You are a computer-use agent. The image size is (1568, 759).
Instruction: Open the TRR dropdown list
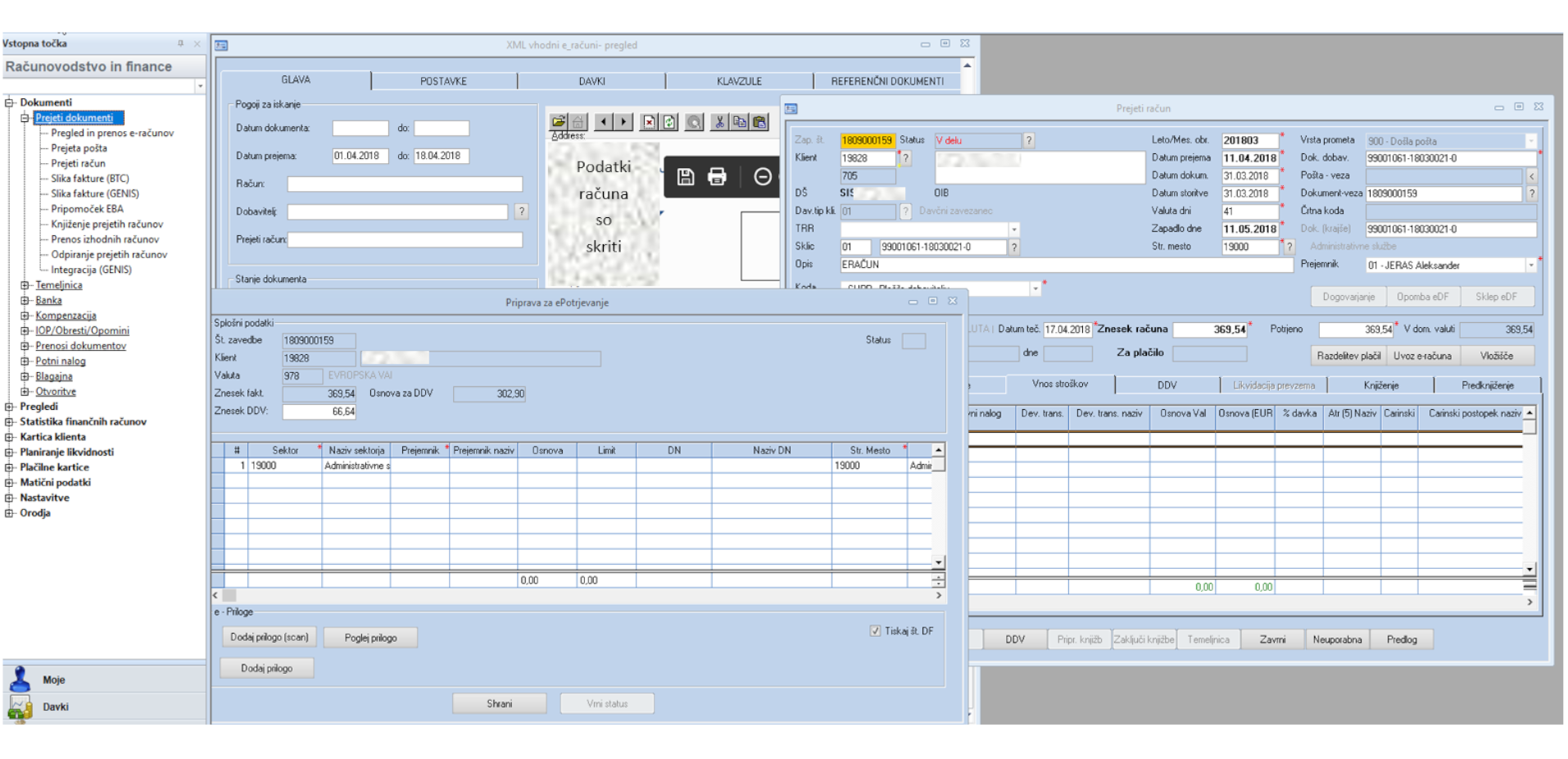pos(1013,230)
